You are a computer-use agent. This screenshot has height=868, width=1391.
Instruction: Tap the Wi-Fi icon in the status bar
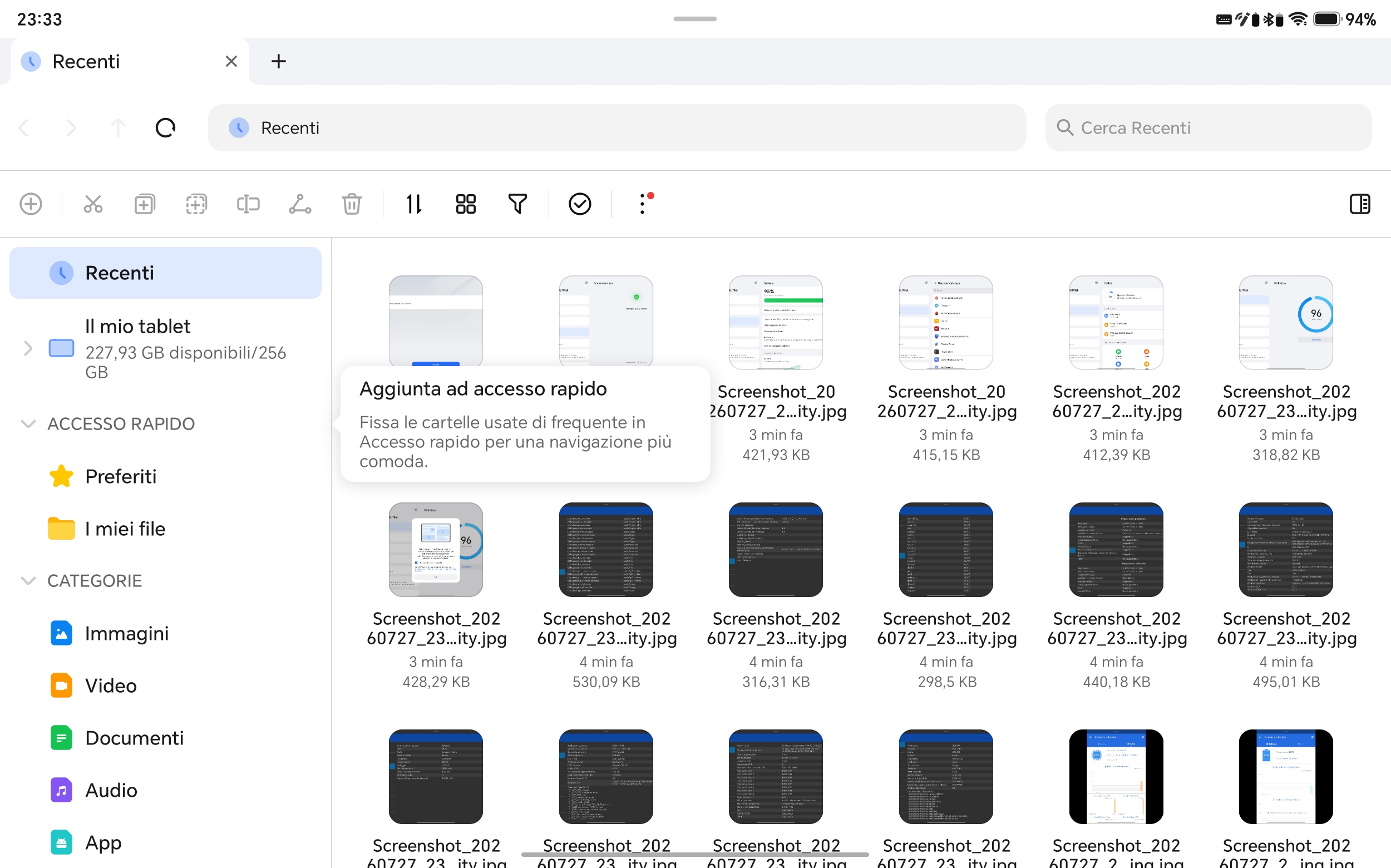pyautogui.click(x=1298, y=19)
